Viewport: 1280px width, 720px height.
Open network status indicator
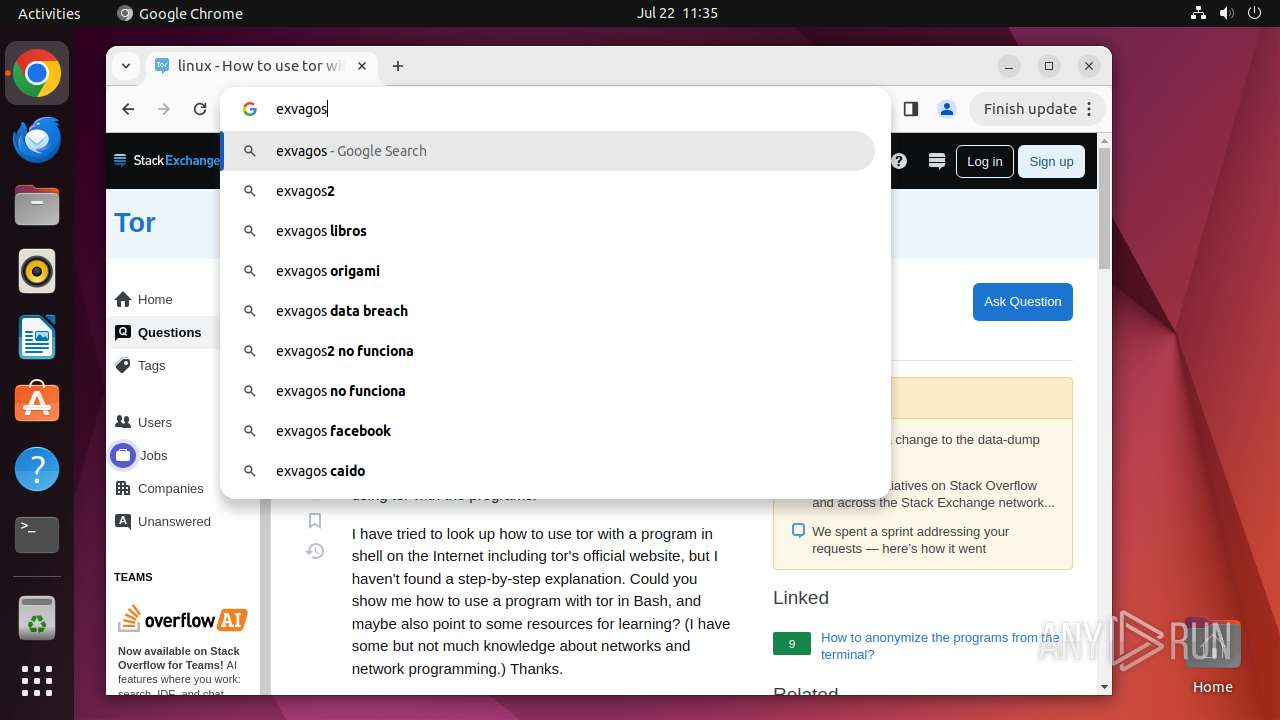pyautogui.click(x=1198, y=13)
